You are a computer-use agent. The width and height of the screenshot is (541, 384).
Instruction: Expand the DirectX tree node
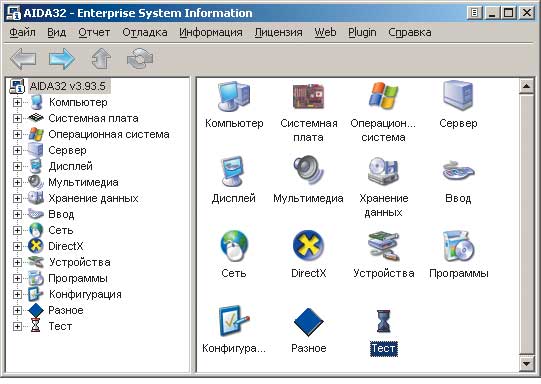point(17,246)
